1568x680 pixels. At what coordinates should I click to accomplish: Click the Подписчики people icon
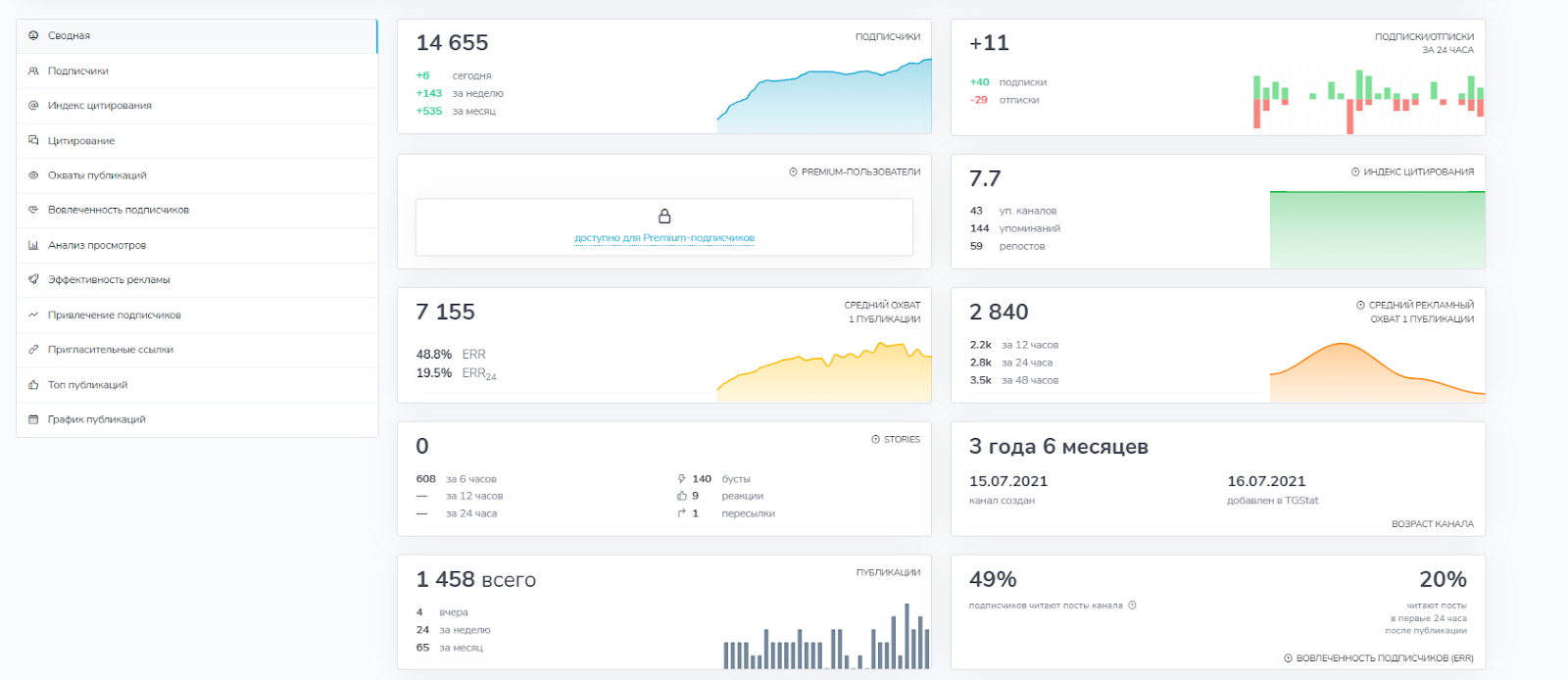(33, 71)
